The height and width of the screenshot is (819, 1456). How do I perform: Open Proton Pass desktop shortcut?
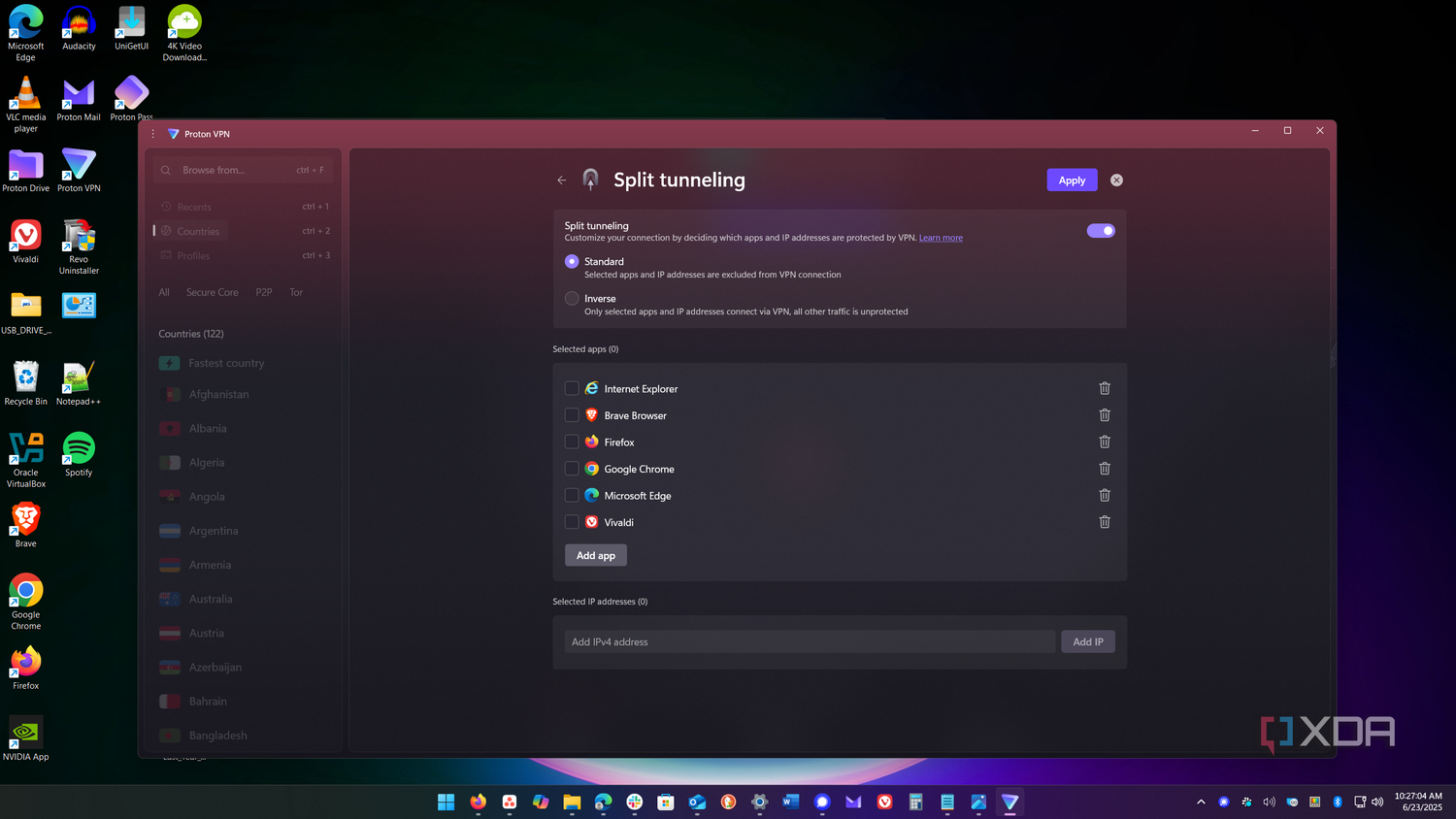[x=131, y=99]
